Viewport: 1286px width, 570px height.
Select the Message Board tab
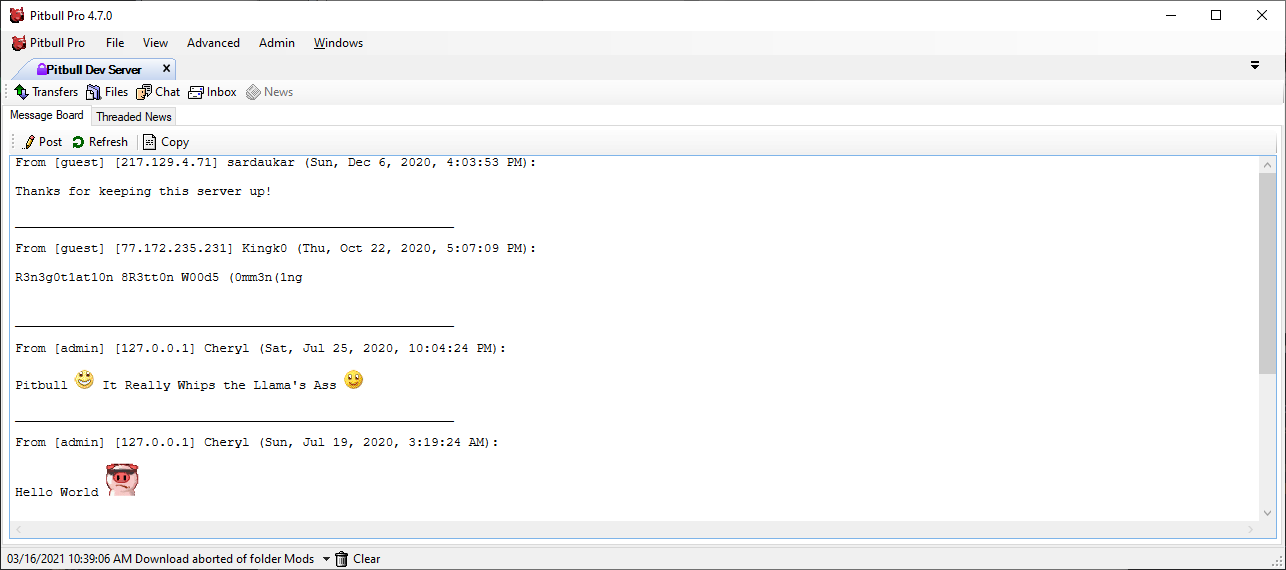47,115
